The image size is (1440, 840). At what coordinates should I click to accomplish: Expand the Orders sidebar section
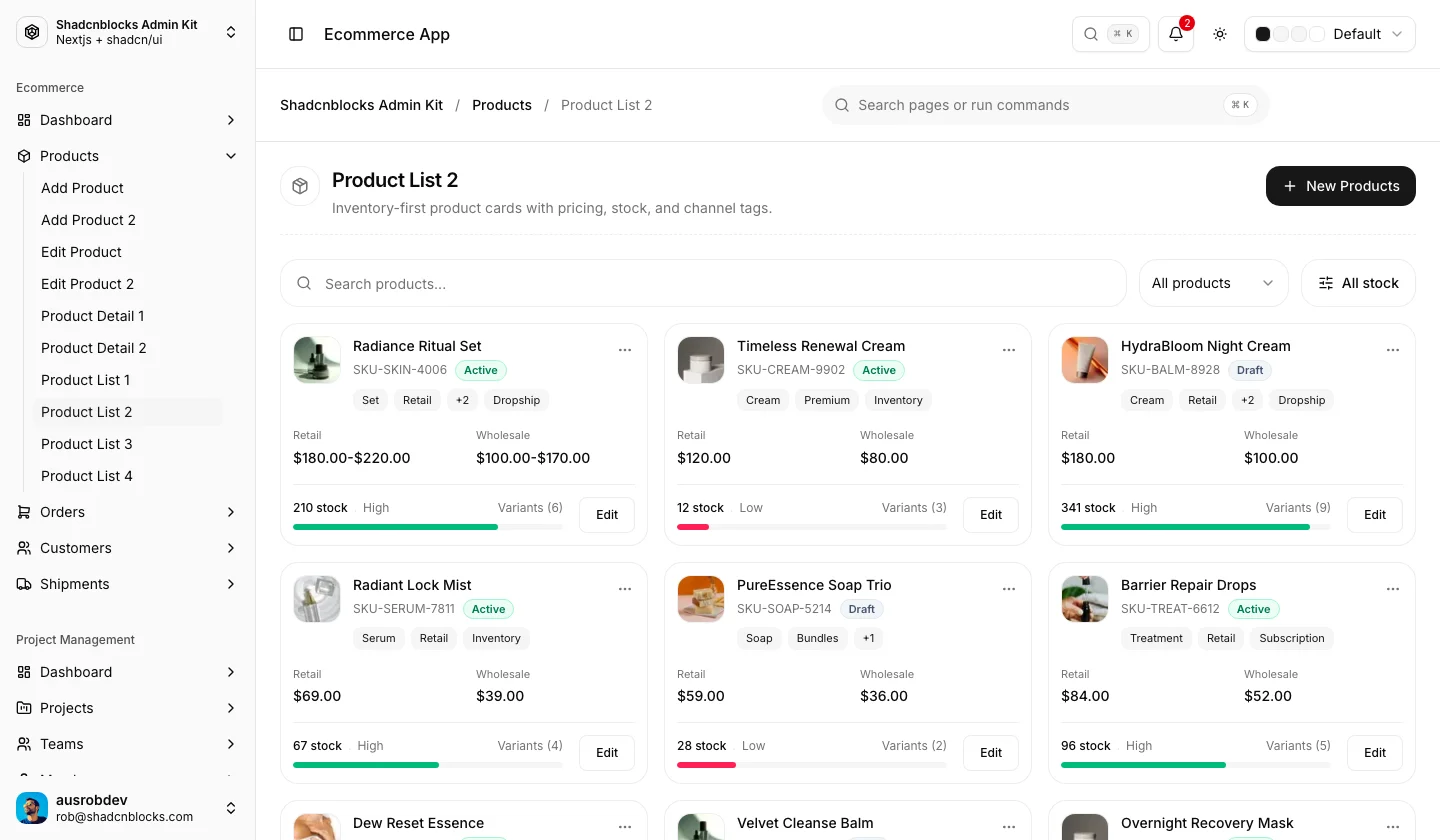[x=128, y=512]
